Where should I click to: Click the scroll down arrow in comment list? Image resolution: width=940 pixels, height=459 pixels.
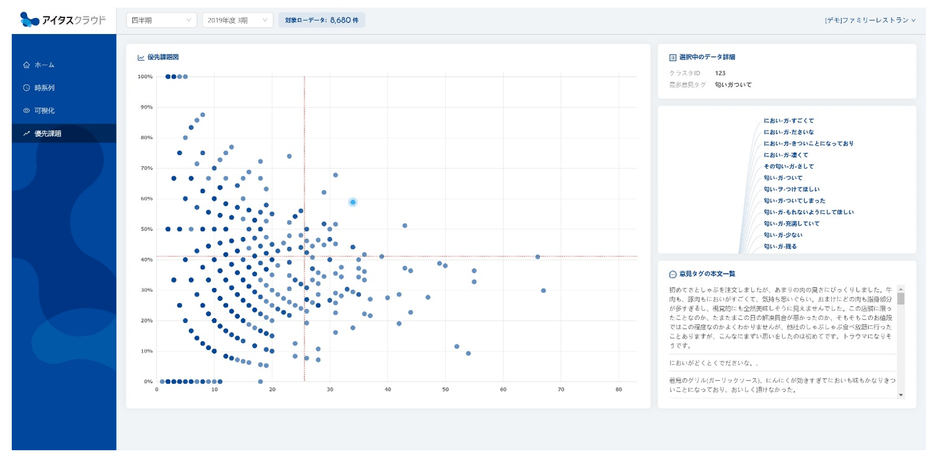coord(900,394)
